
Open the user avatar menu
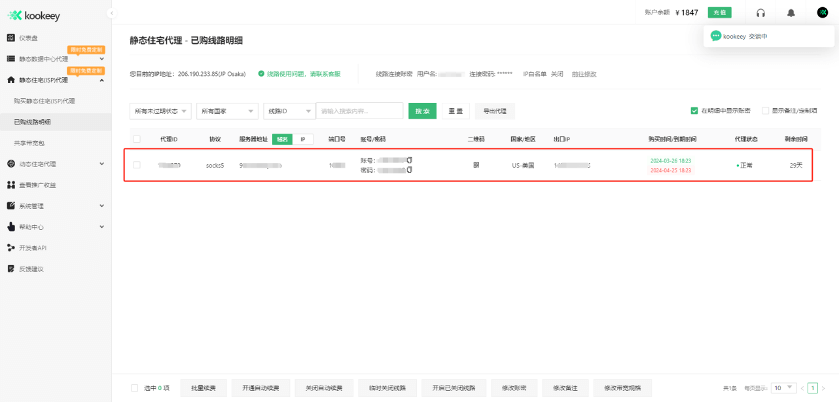point(822,13)
